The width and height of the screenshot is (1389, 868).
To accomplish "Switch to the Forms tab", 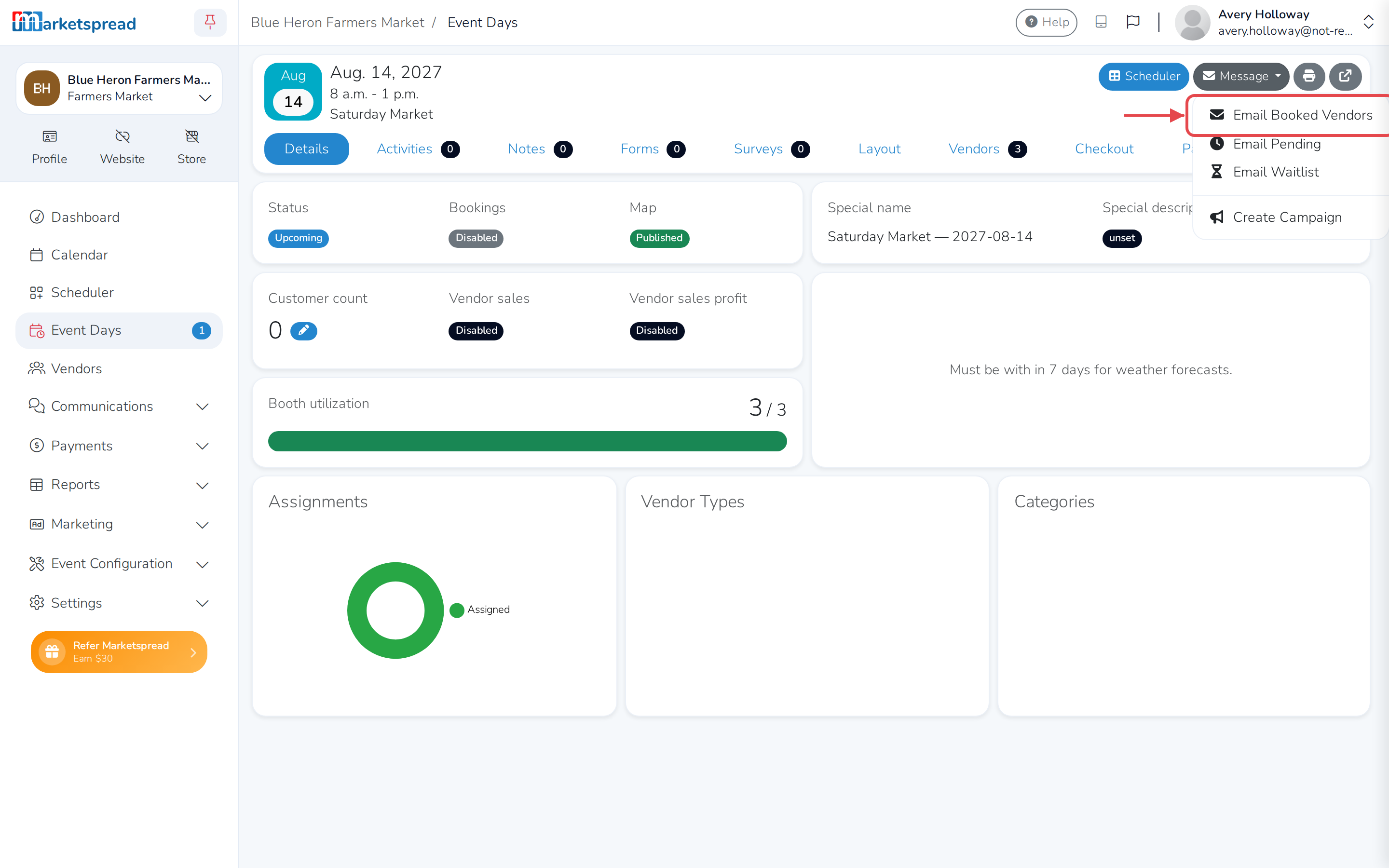I will 653,149.
